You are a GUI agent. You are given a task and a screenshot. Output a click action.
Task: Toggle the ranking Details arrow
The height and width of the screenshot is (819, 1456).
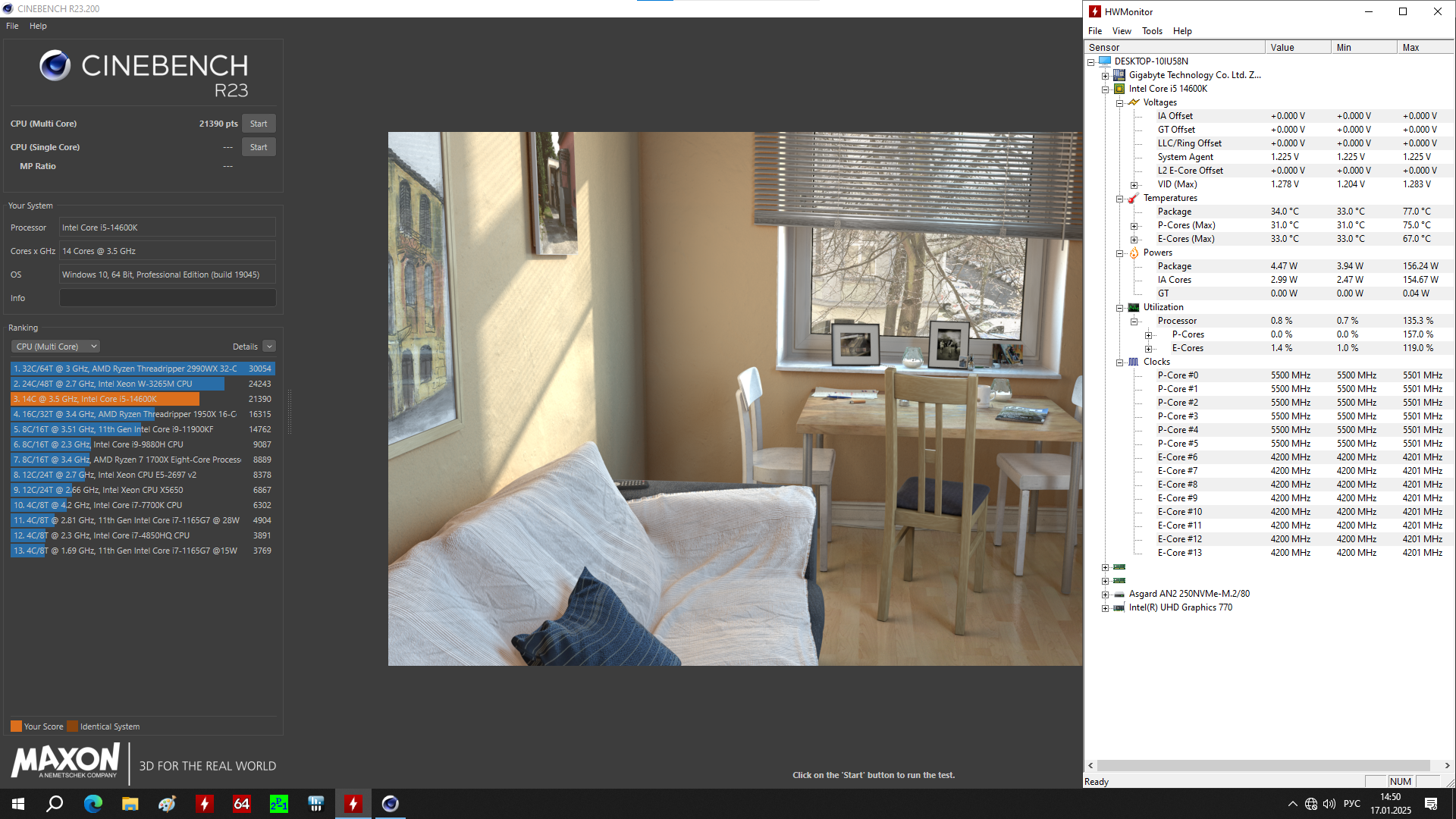[x=269, y=347]
